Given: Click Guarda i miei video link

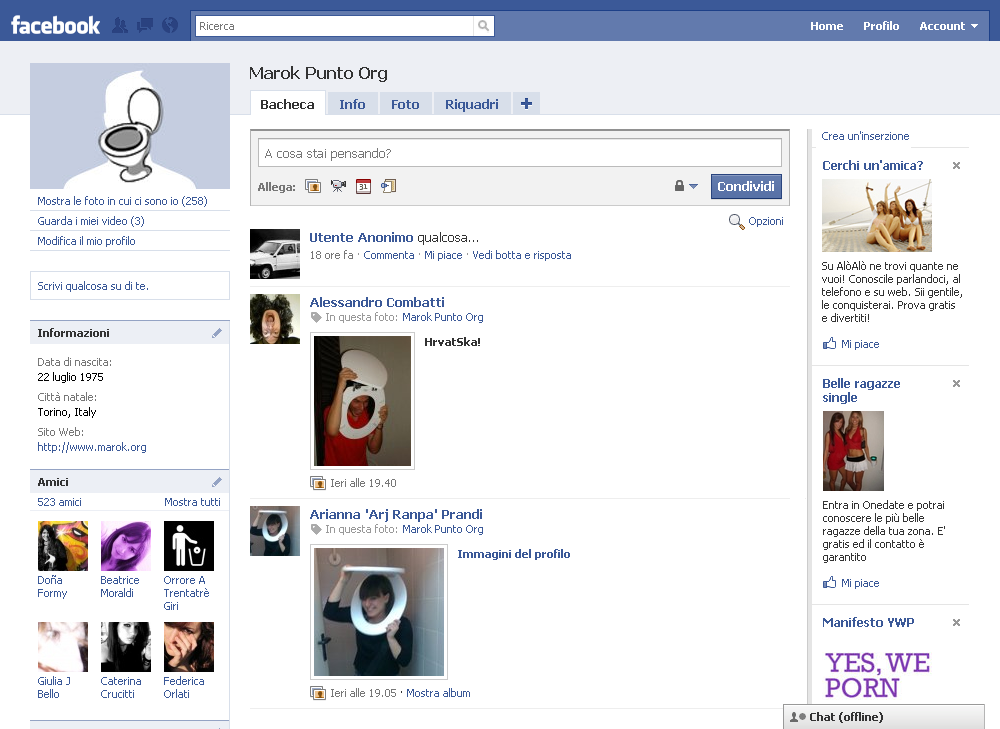Looking at the screenshot, I should tap(91, 221).
